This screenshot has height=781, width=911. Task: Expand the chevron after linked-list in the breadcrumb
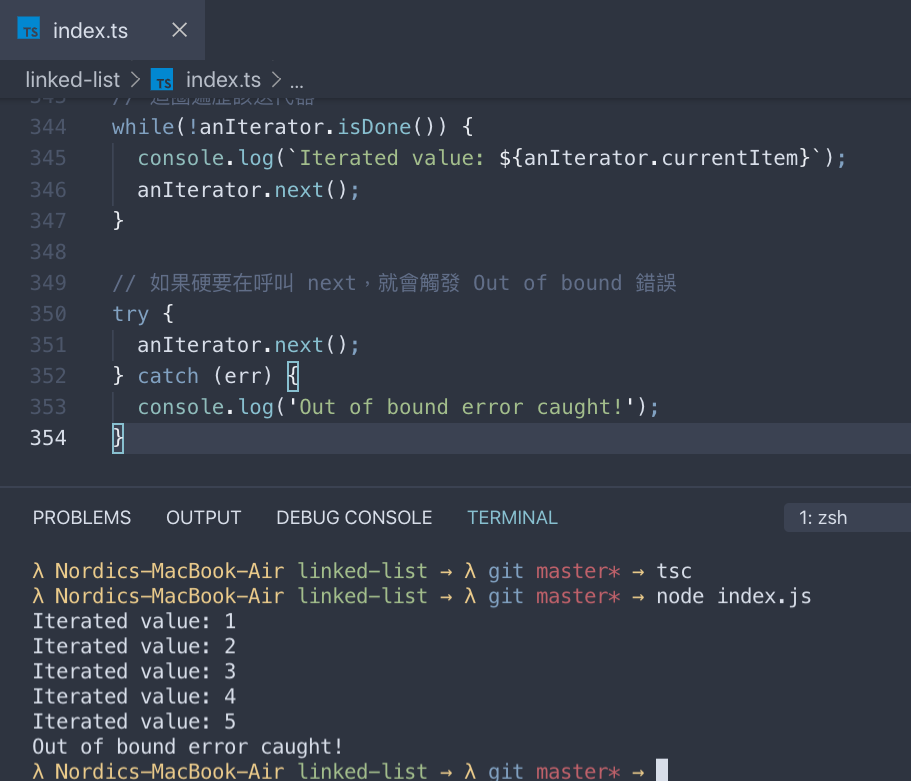point(135,80)
